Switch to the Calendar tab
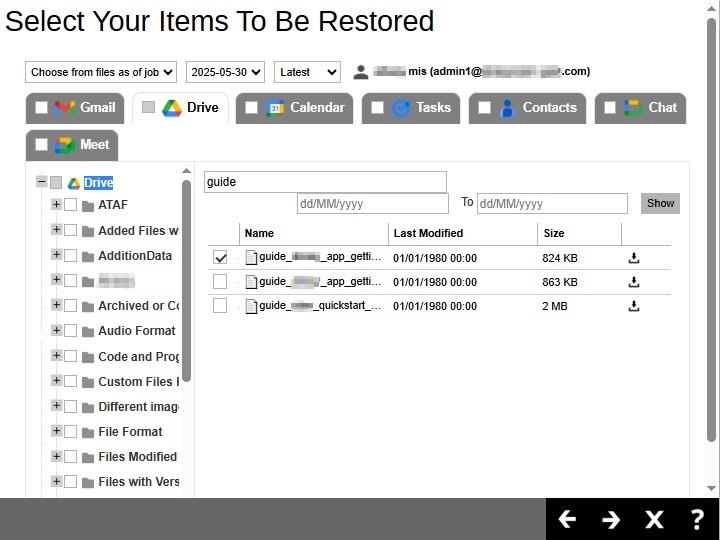Screen dimensions: 720x540 317,108
